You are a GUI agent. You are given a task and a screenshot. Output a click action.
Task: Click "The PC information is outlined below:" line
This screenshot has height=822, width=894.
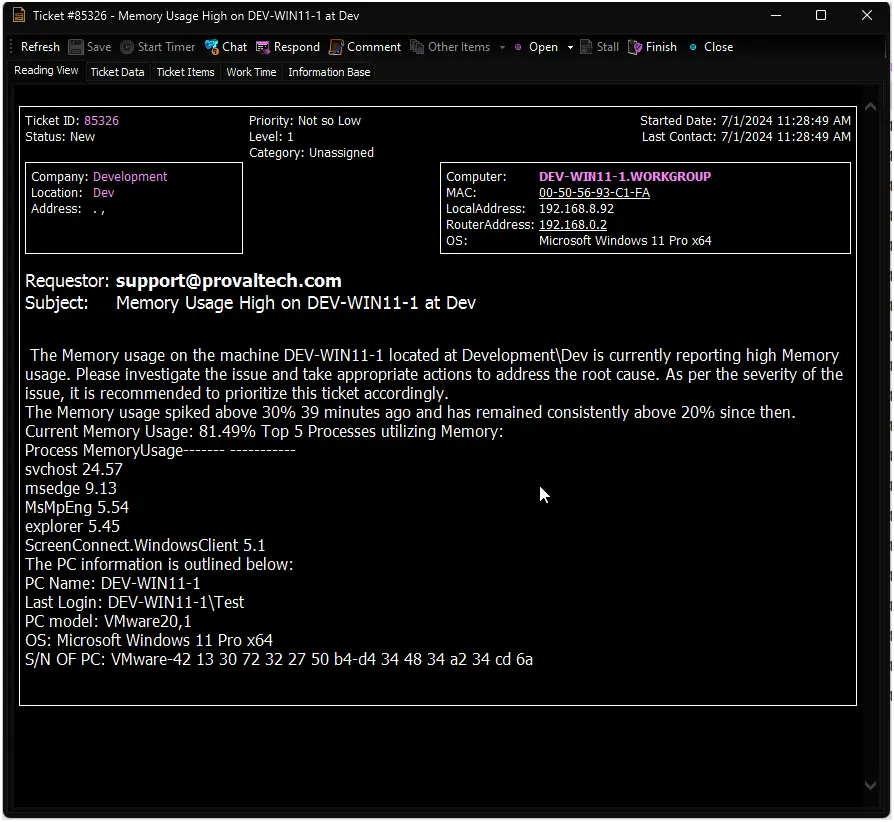click(x=159, y=564)
